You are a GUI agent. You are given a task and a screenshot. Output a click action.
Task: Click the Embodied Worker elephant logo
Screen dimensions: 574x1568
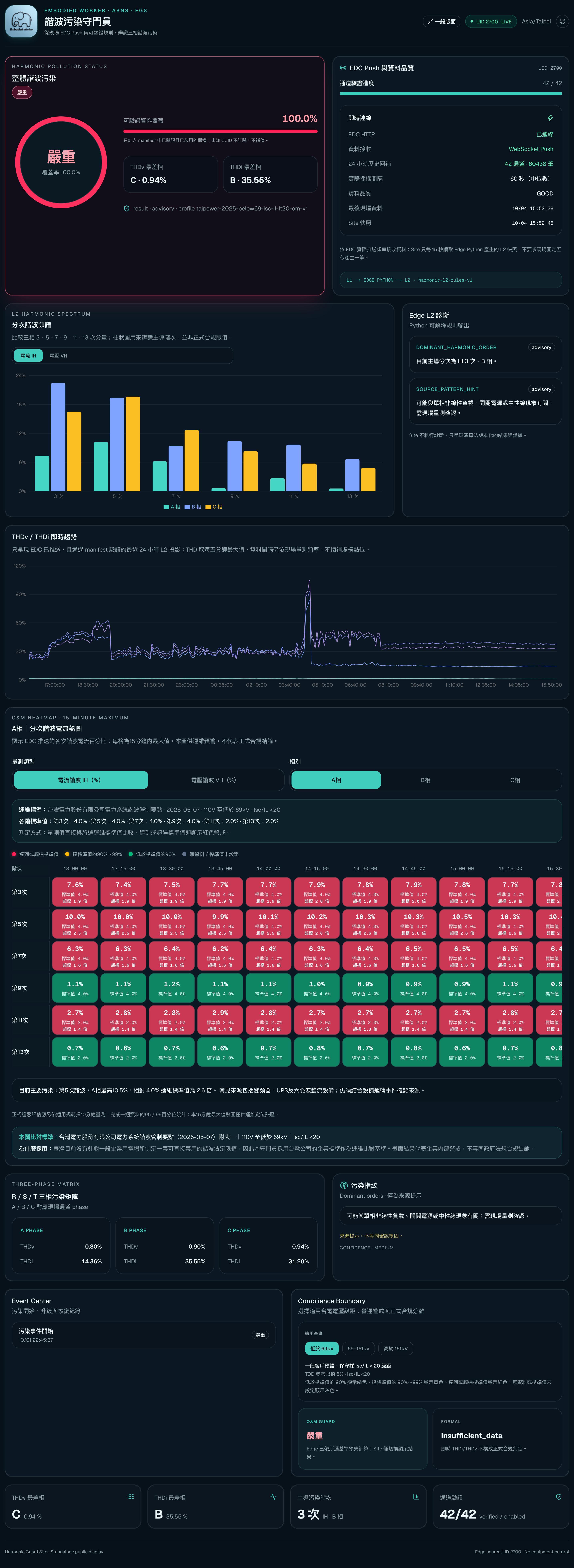point(21,21)
